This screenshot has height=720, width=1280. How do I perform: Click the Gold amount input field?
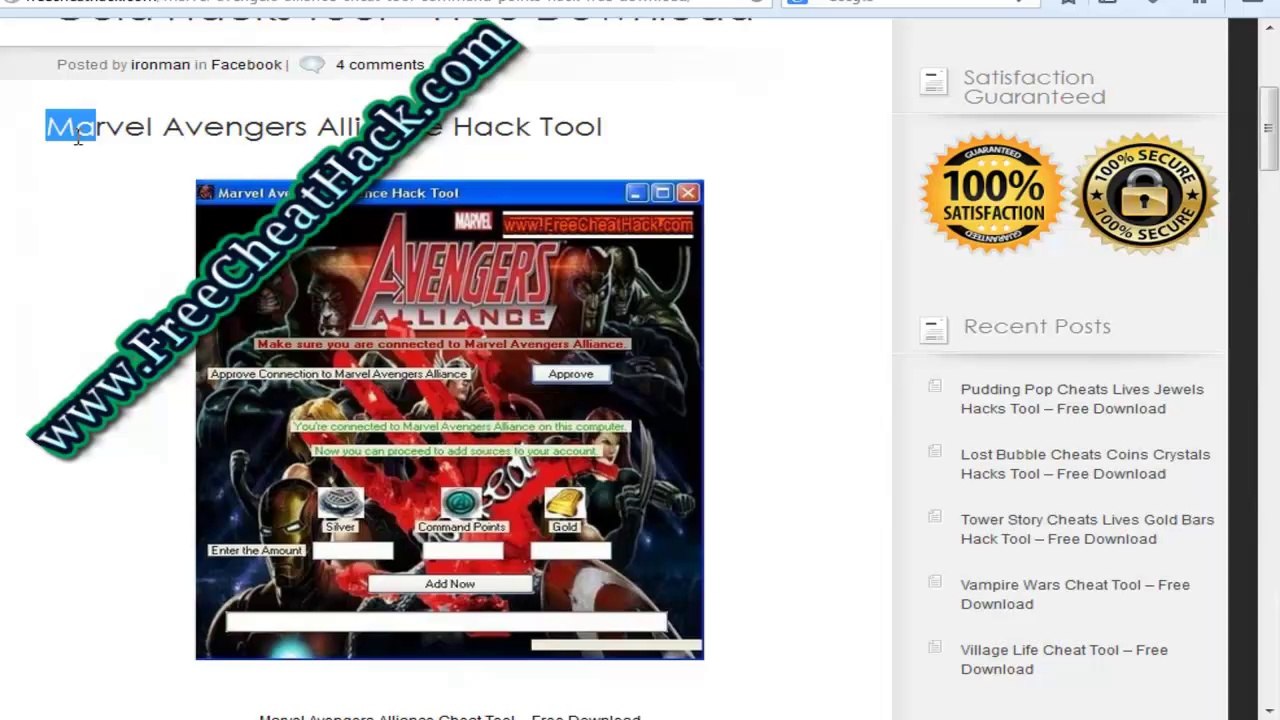(x=570, y=551)
